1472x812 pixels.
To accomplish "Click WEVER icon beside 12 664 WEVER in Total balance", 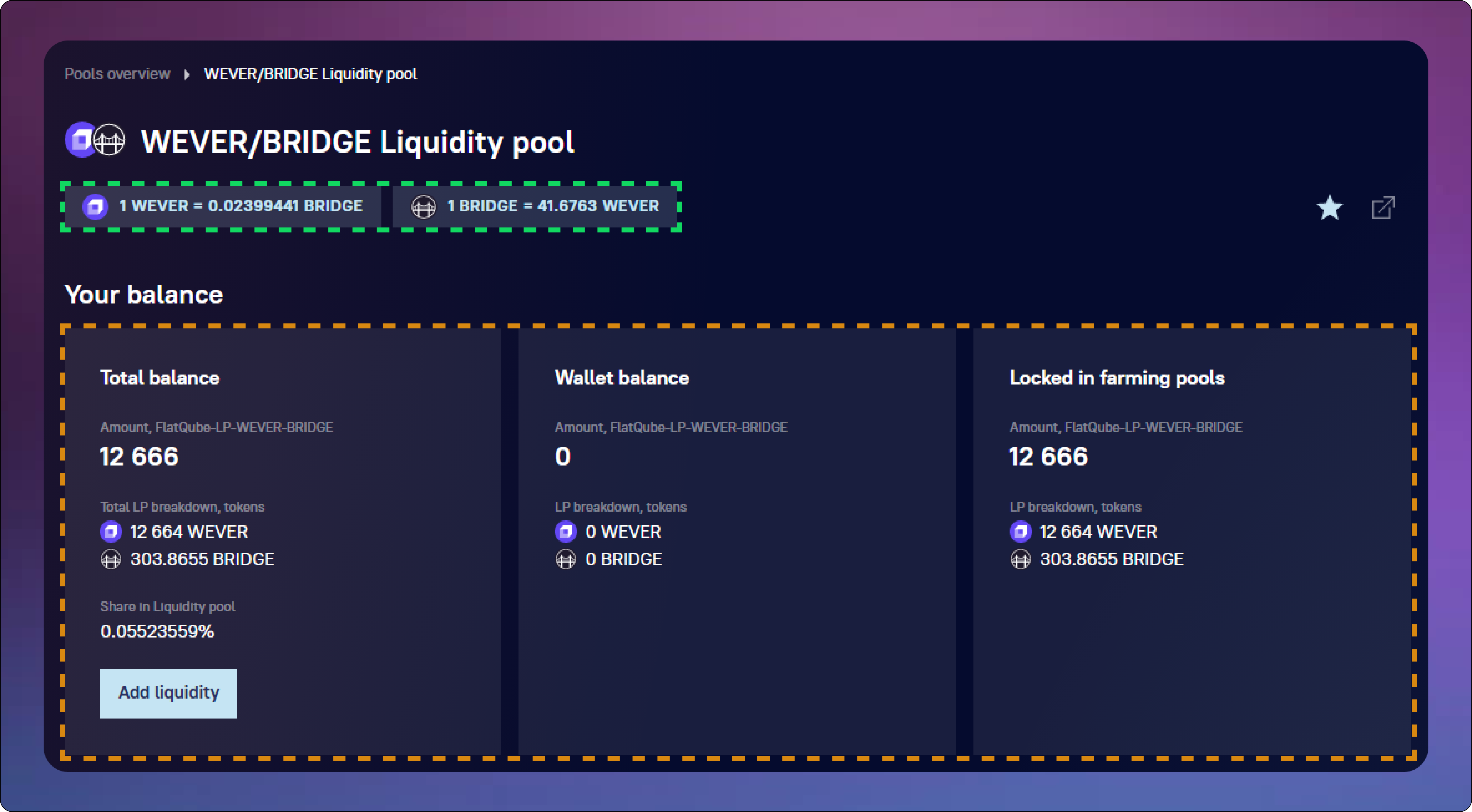I will [x=111, y=532].
